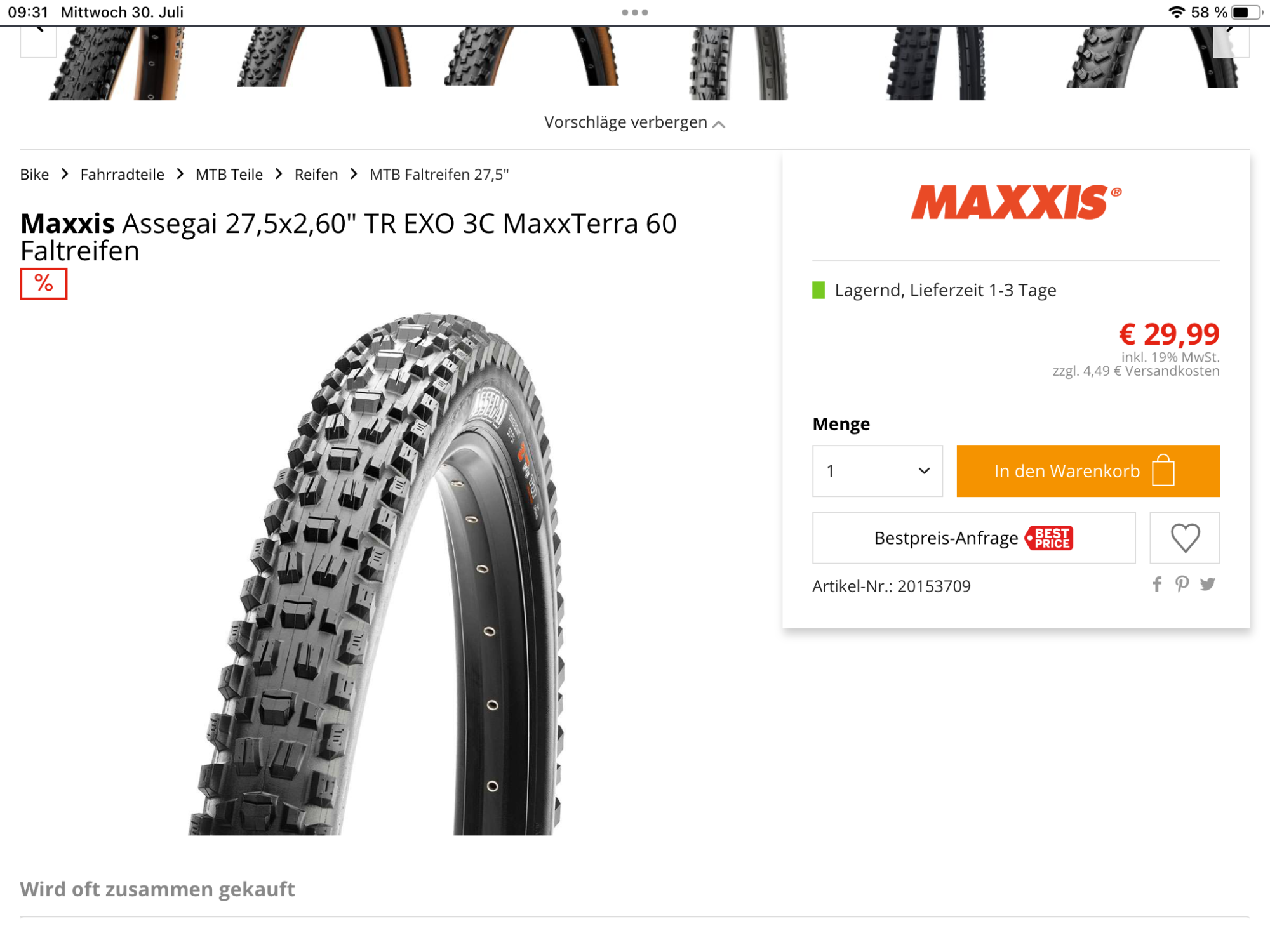This screenshot has width=1270, height=952.
Task: Tap the Best Price tag icon
Action: coord(1050,538)
